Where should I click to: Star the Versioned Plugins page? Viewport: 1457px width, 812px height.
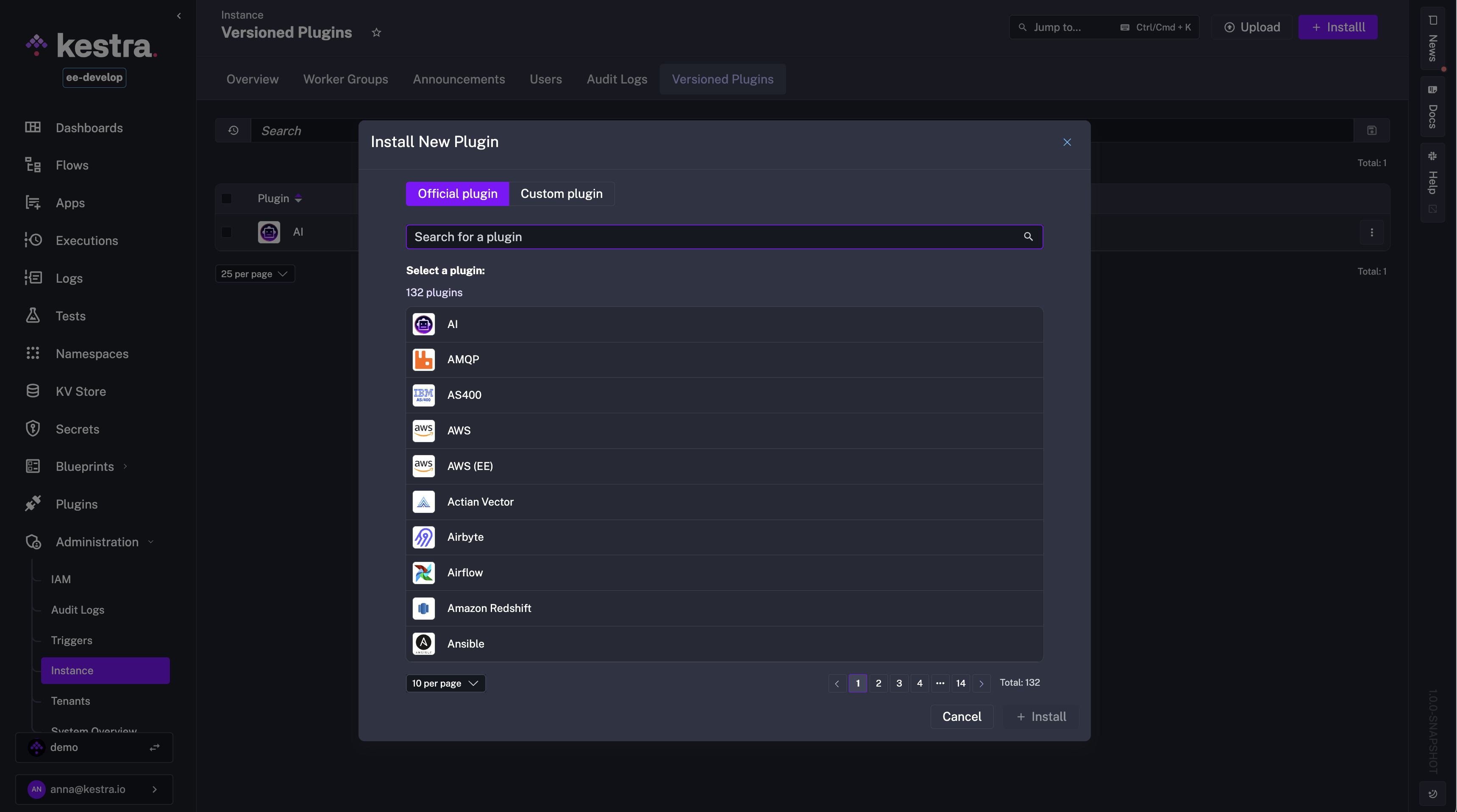376,33
